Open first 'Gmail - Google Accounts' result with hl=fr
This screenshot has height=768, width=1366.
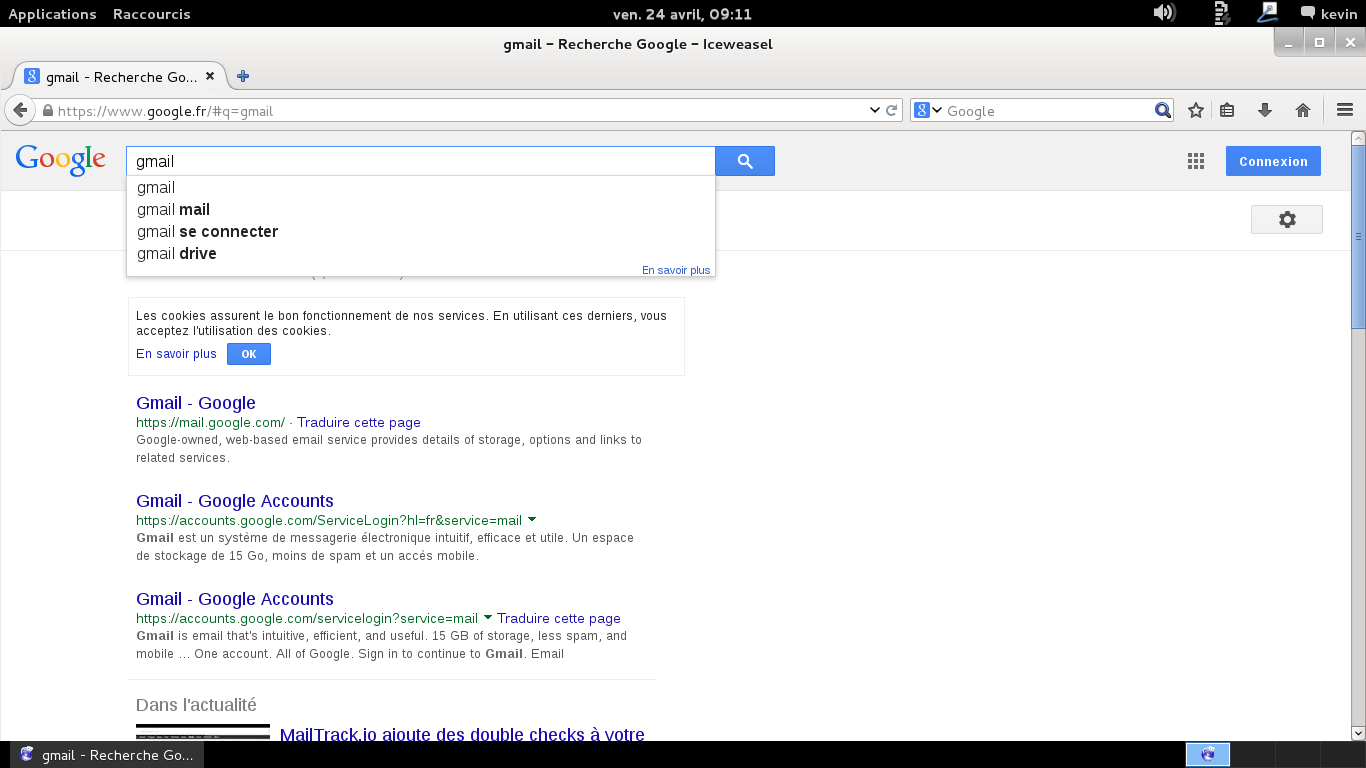tap(235, 501)
